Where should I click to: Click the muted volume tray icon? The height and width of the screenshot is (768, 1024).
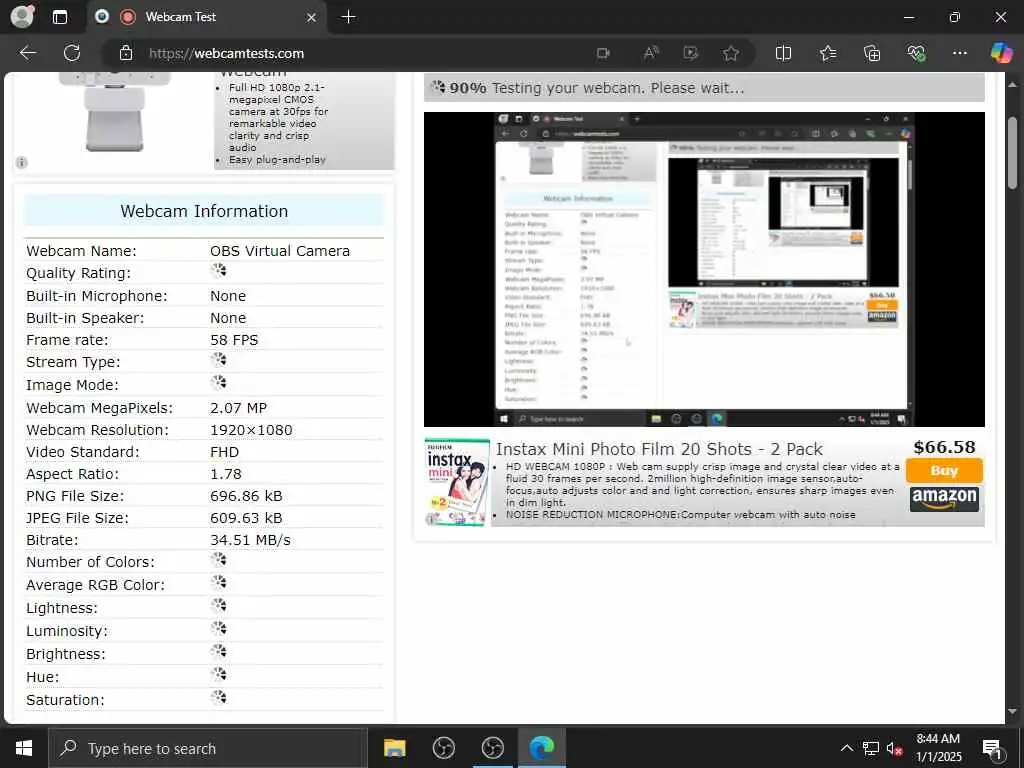tap(895, 749)
